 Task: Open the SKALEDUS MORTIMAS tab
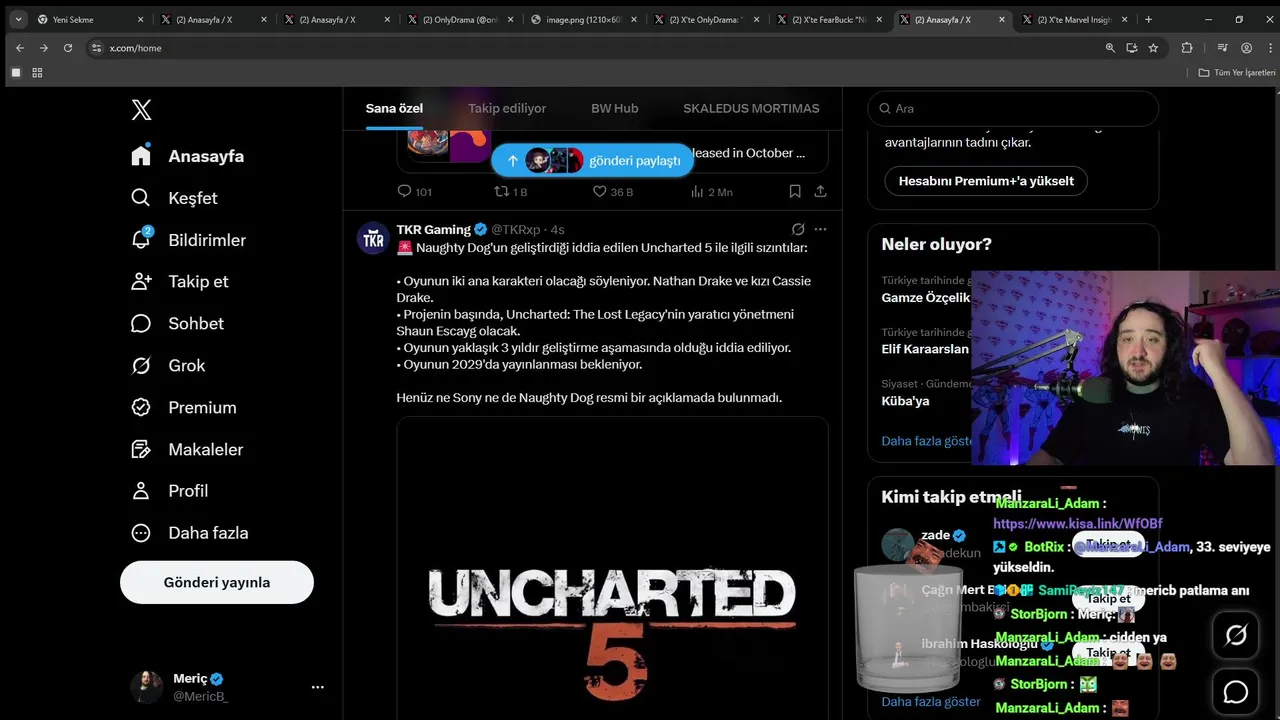751,108
